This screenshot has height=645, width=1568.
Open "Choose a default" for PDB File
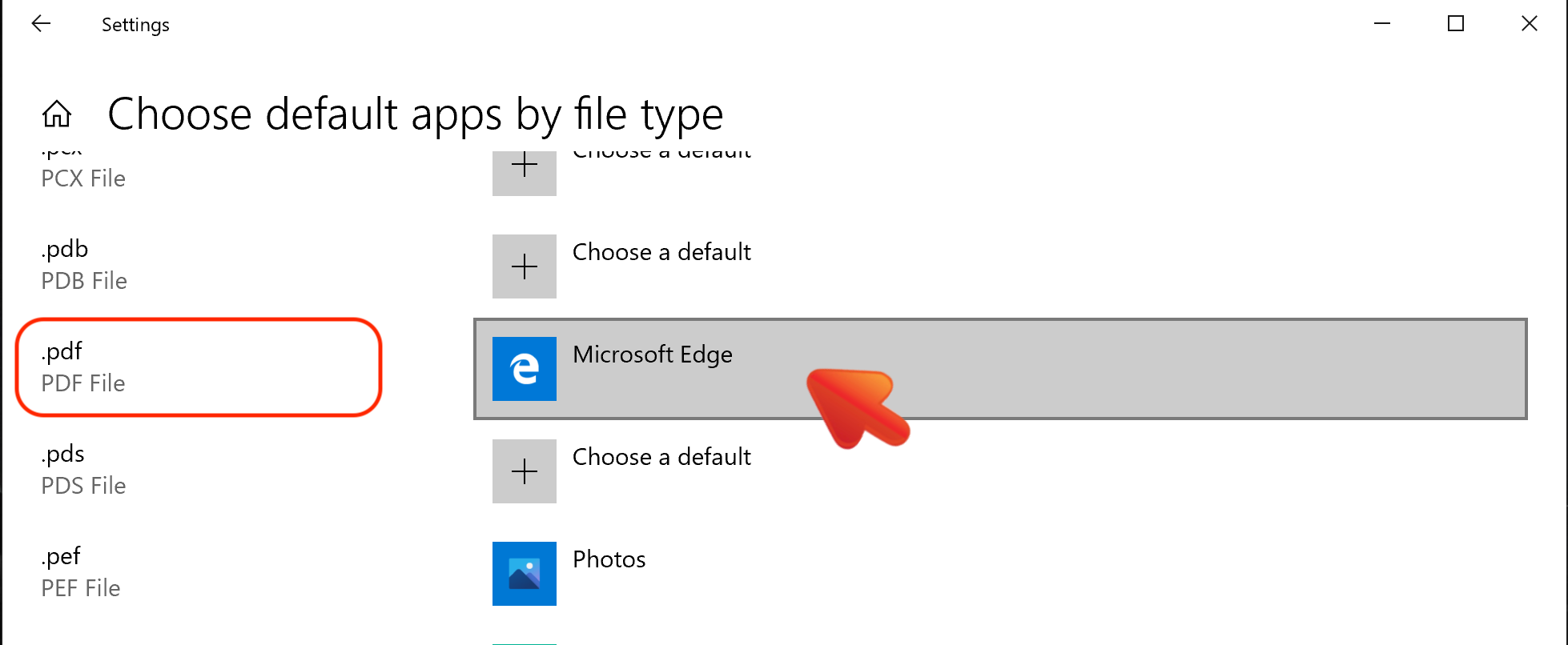click(x=661, y=252)
